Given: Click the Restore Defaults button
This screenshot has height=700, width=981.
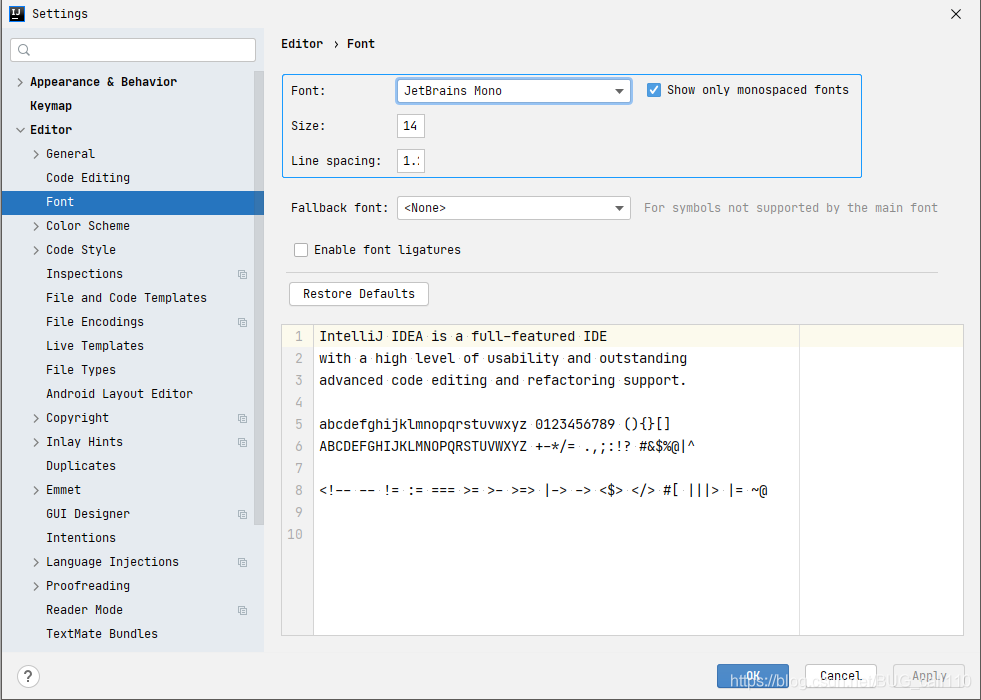Looking at the screenshot, I should (x=358, y=294).
